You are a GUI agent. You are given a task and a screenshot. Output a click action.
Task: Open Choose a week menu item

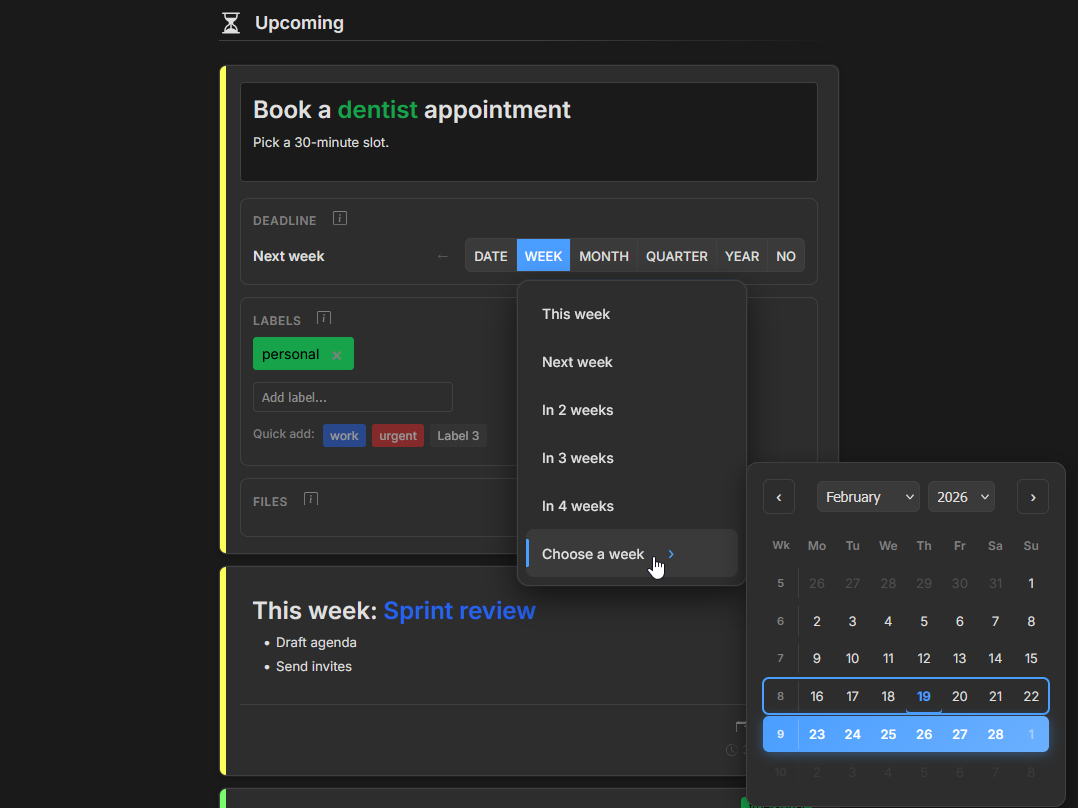[632, 554]
